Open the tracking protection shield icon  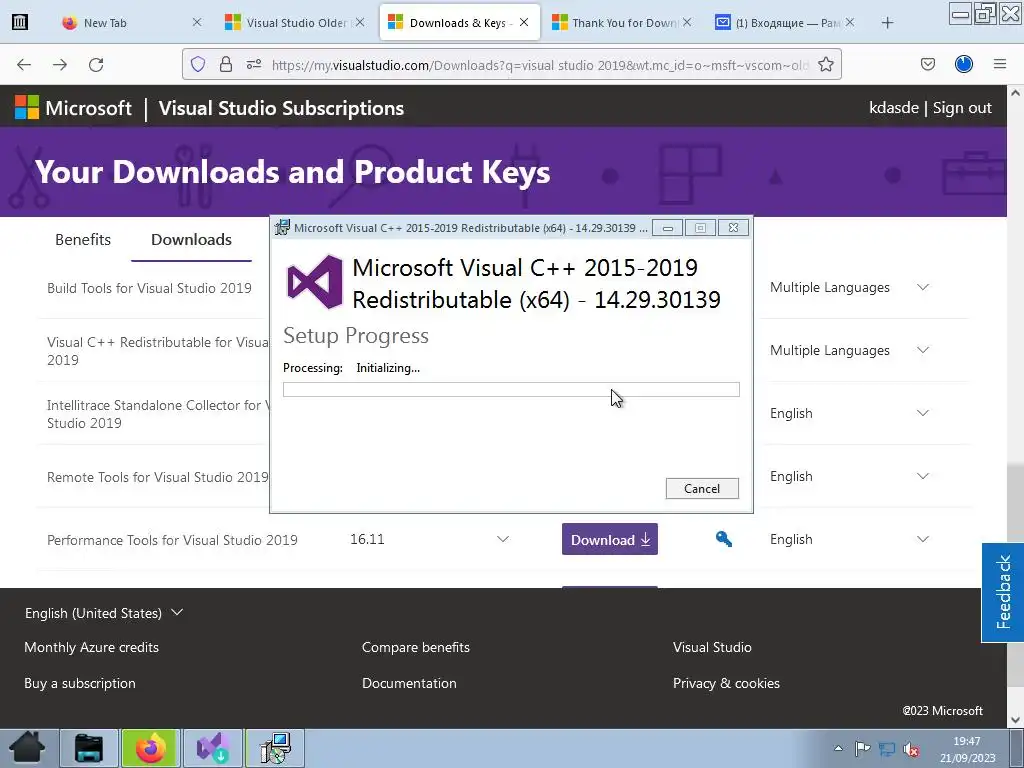198,64
